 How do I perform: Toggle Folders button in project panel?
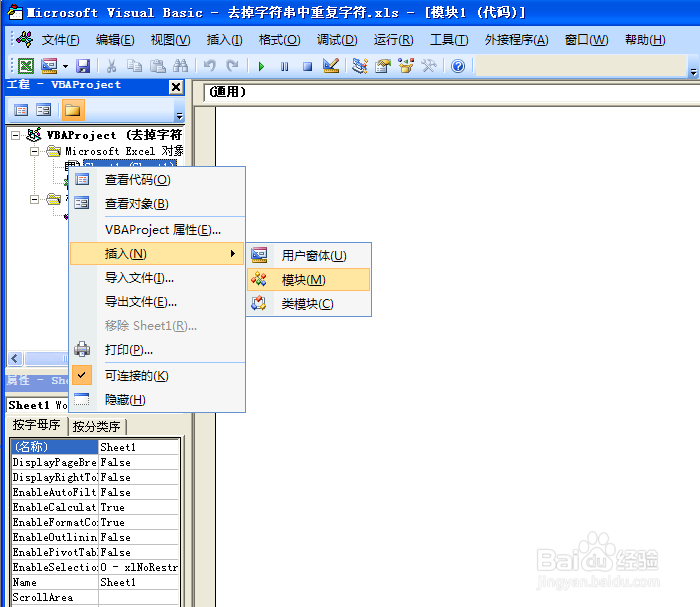[73, 110]
